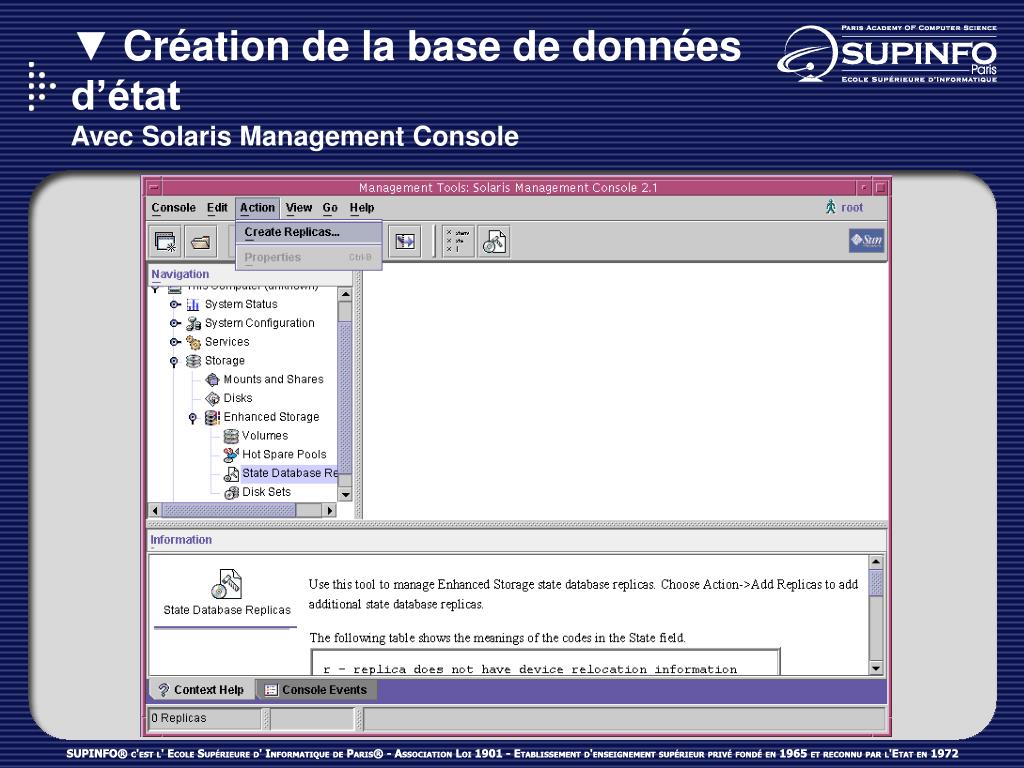Select the Storage tree item
1024x768 pixels.
[225, 360]
